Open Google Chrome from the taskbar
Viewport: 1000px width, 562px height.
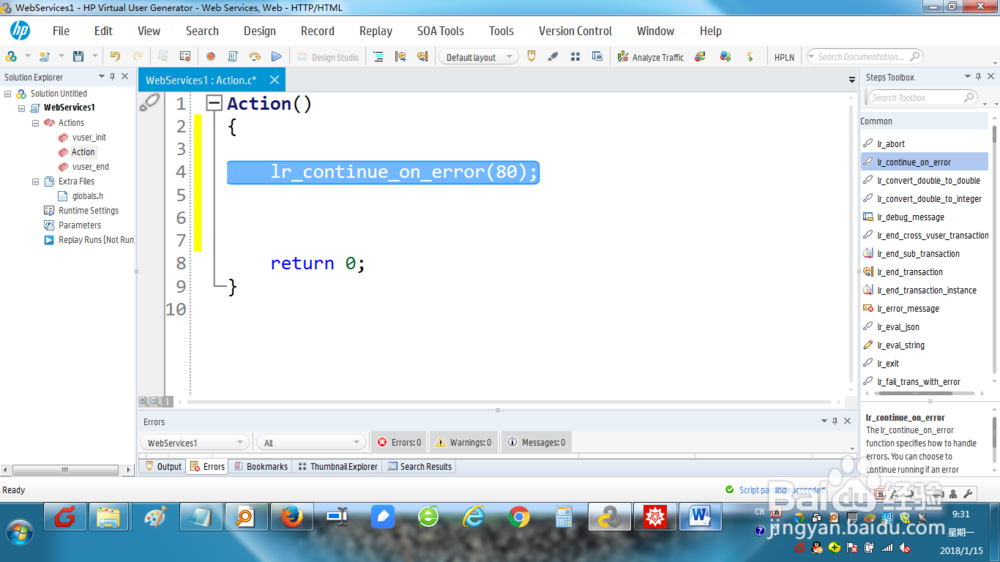click(518, 517)
